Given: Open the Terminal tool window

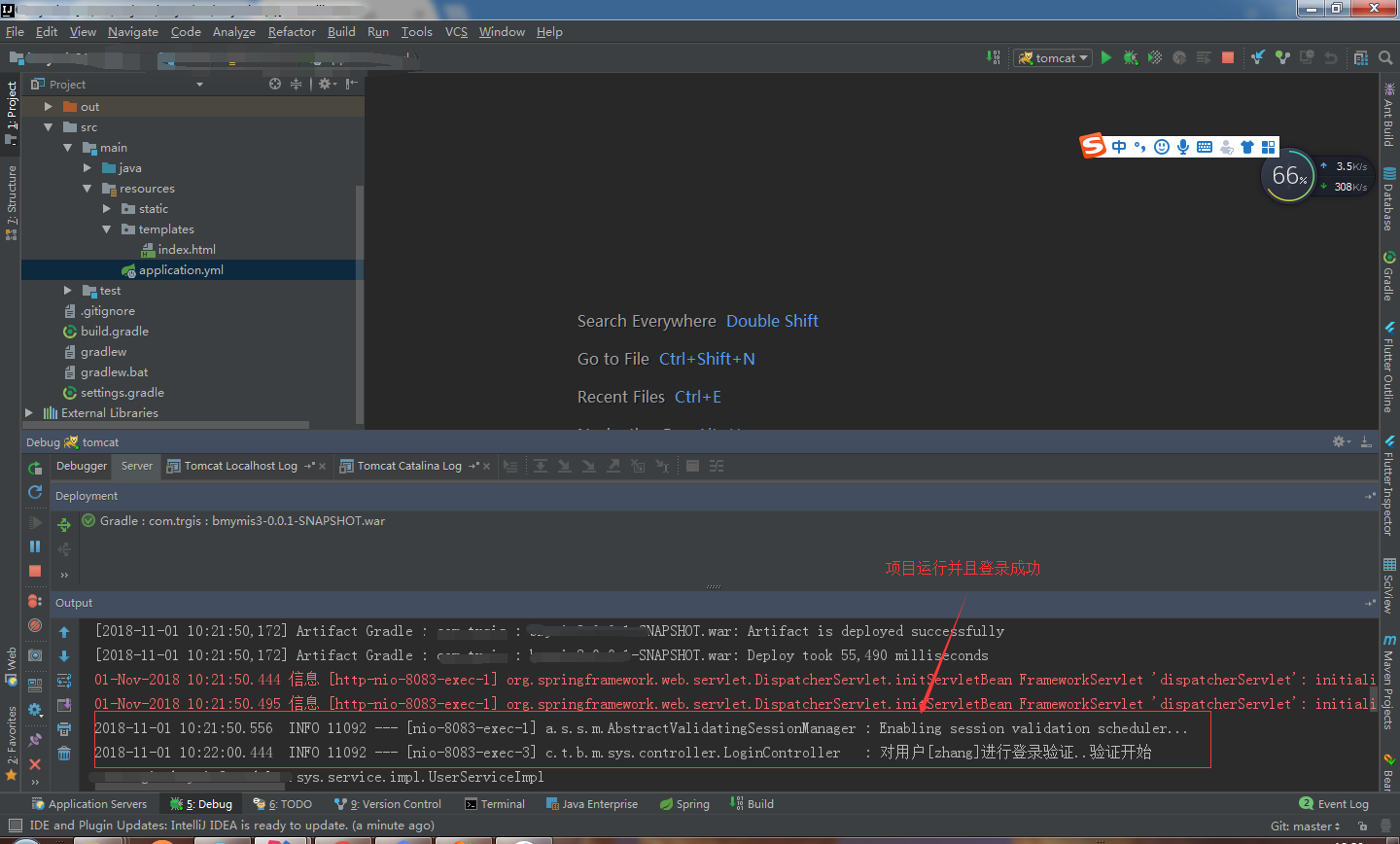Looking at the screenshot, I should click(x=495, y=803).
